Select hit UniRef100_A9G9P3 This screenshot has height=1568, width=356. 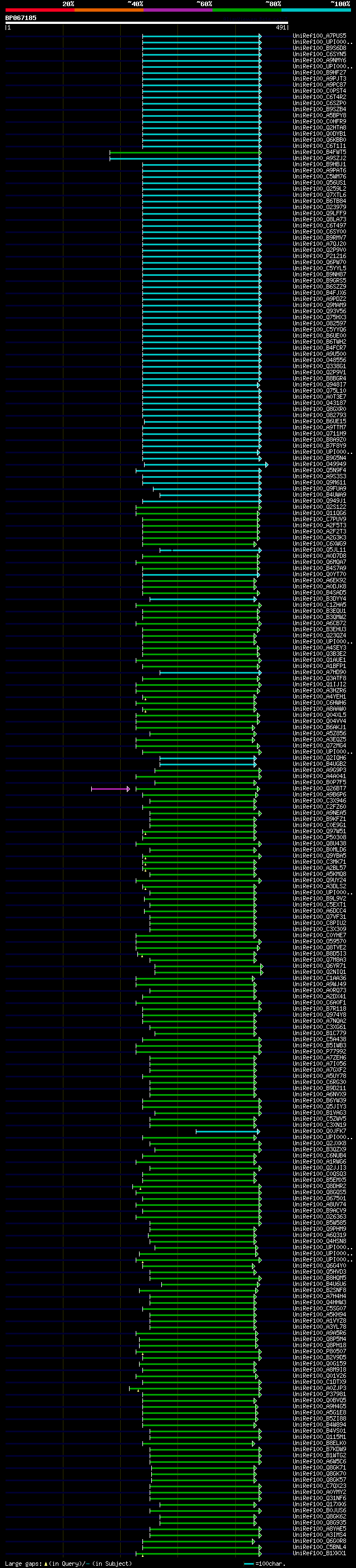click(319, 770)
